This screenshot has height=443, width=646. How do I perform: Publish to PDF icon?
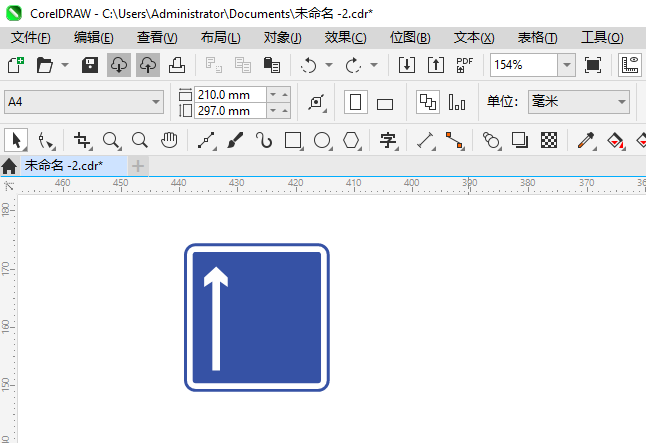(464, 65)
